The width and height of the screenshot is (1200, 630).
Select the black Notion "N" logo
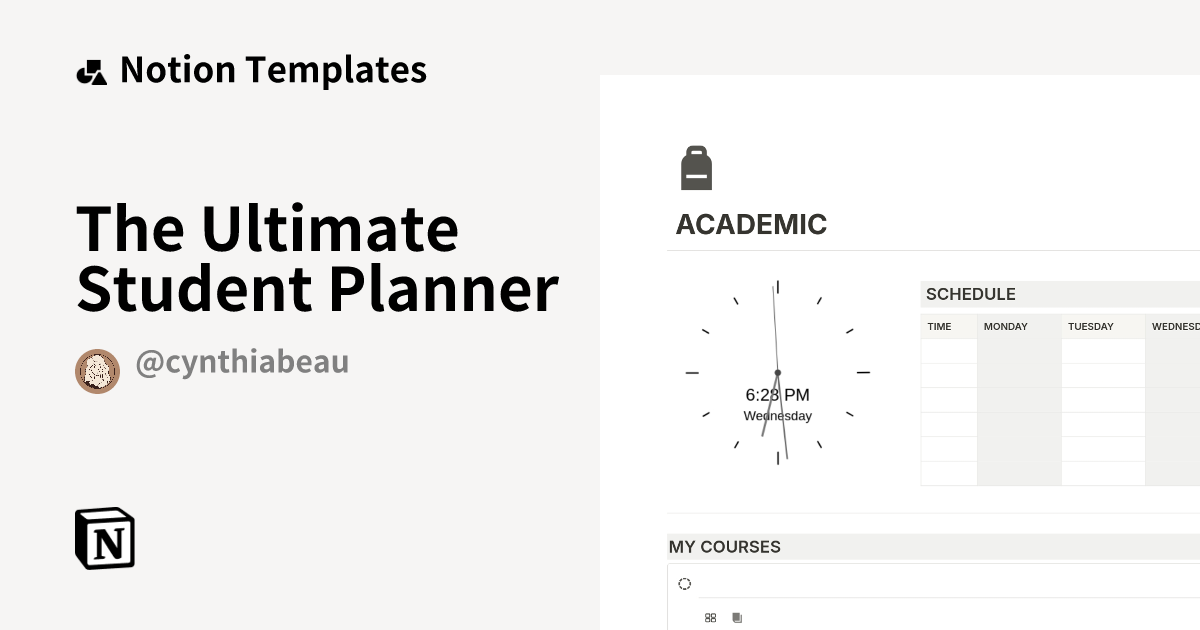point(105,538)
